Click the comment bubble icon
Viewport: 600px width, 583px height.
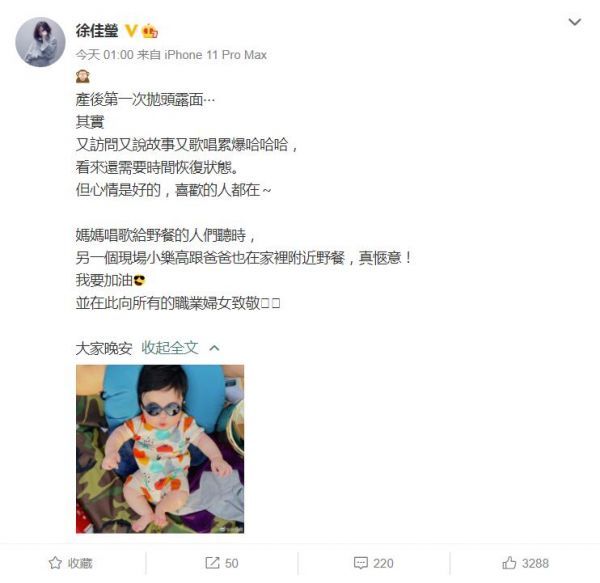point(360,563)
